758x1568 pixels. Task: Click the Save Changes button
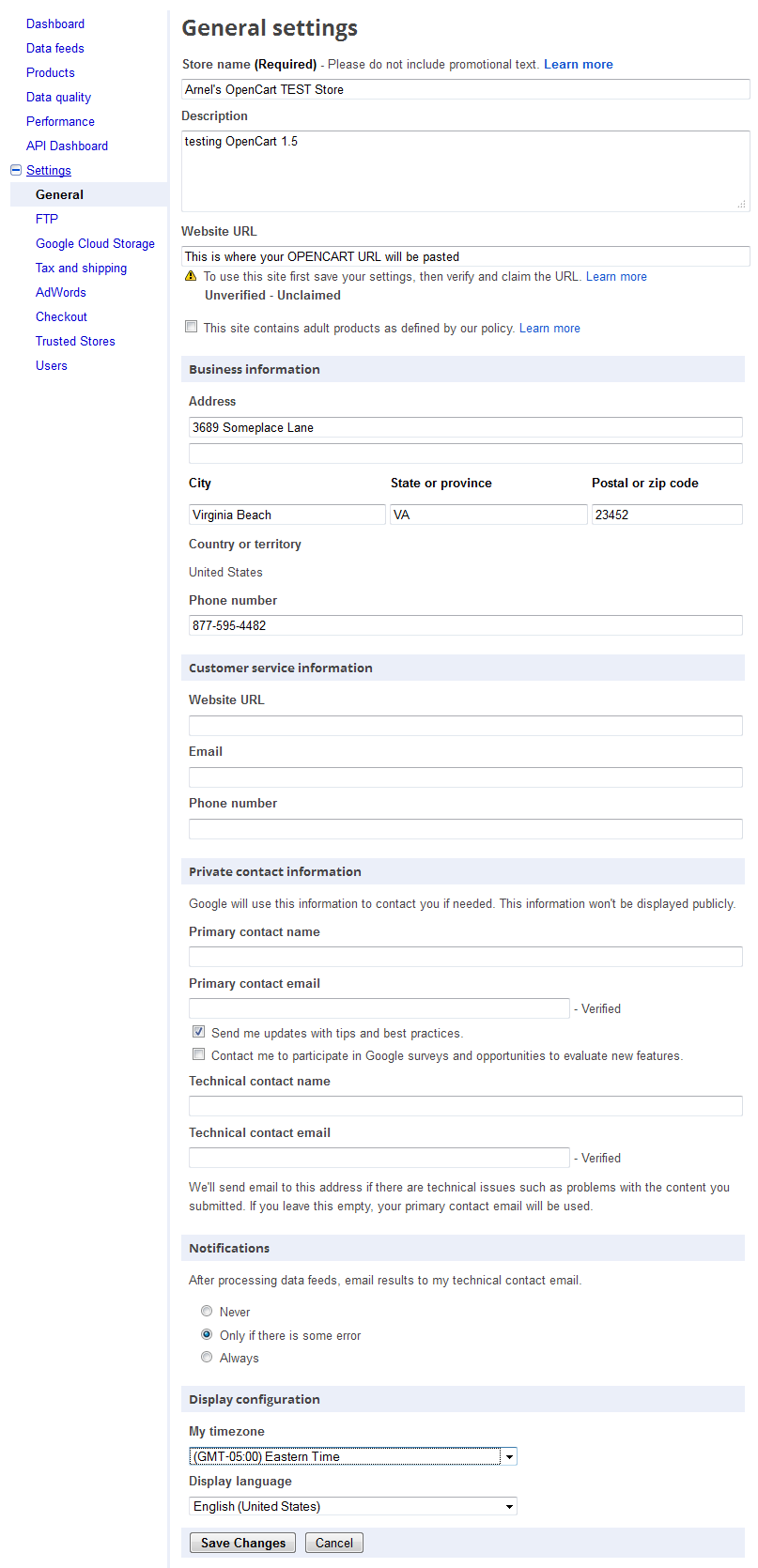click(x=242, y=1543)
